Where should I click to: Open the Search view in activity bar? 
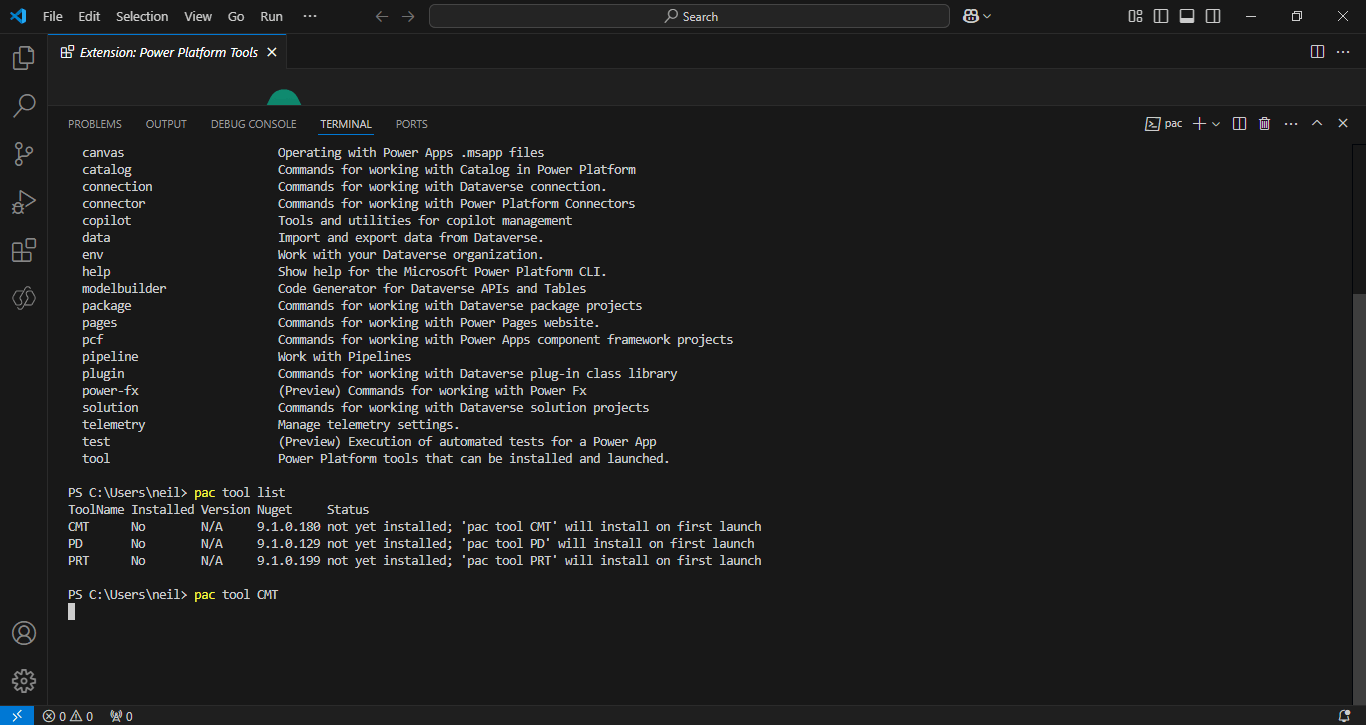(x=23, y=106)
